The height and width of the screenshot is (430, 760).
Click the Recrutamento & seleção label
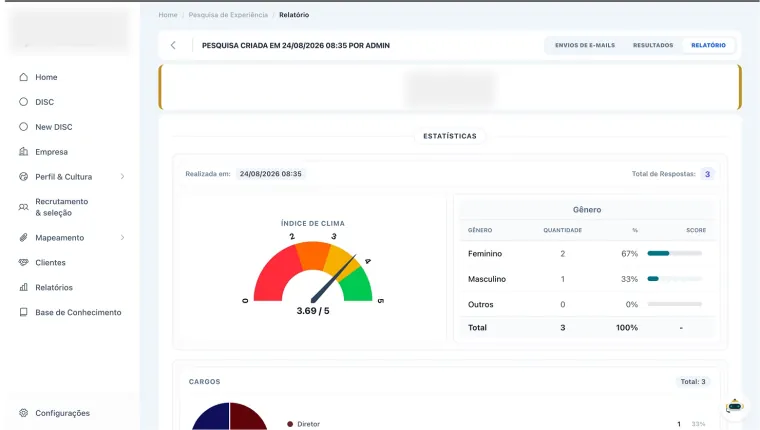tap(62, 207)
